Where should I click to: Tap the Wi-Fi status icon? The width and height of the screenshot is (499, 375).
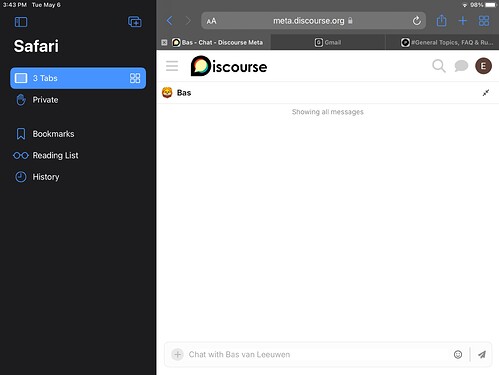(x=465, y=5)
